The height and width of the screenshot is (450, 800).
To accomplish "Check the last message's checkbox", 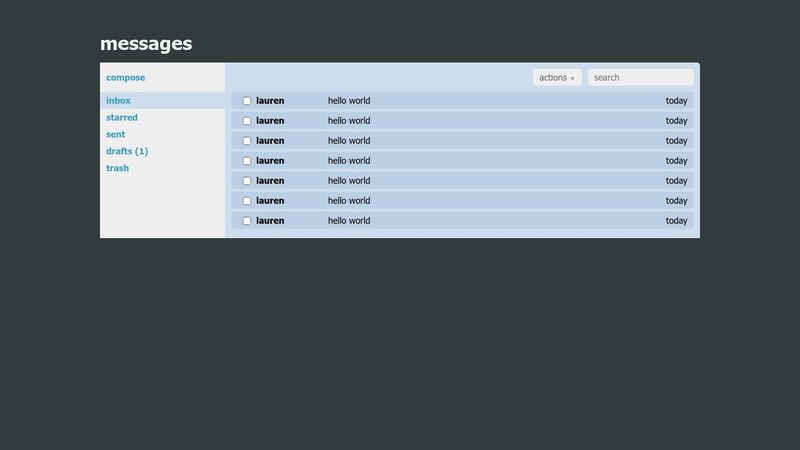I will point(247,221).
